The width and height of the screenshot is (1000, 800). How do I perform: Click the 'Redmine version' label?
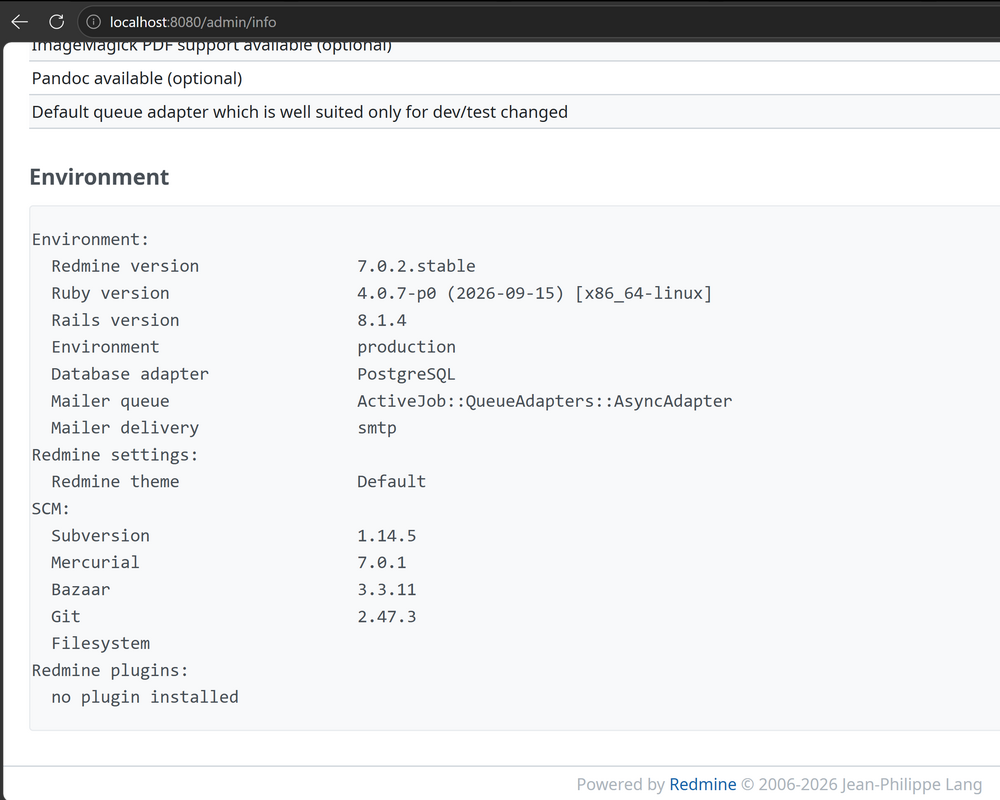click(x=125, y=266)
